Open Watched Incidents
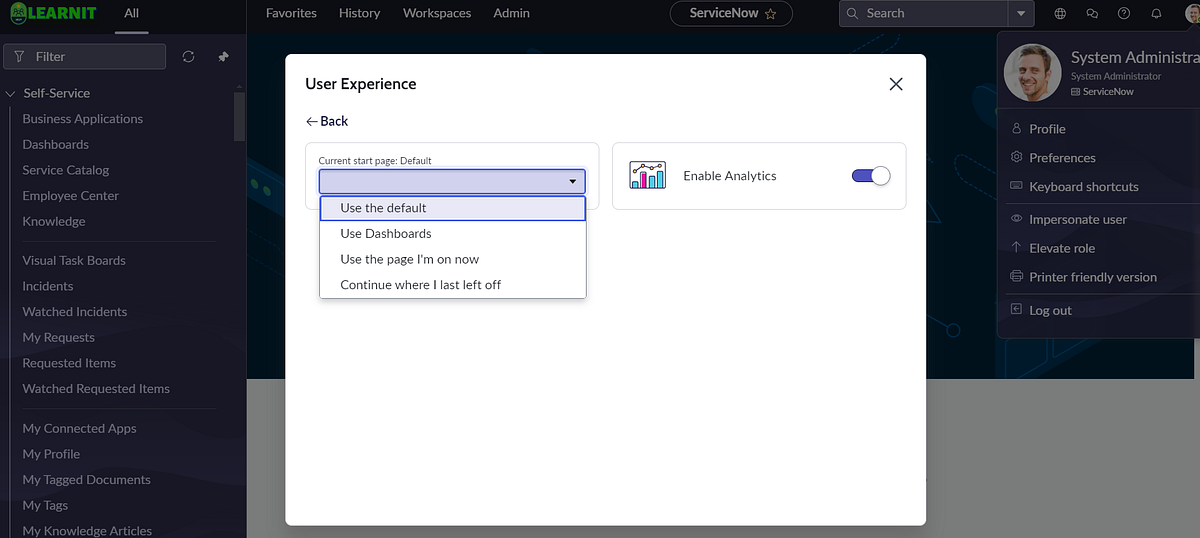The image size is (1200, 538). (x=75, y=312)
